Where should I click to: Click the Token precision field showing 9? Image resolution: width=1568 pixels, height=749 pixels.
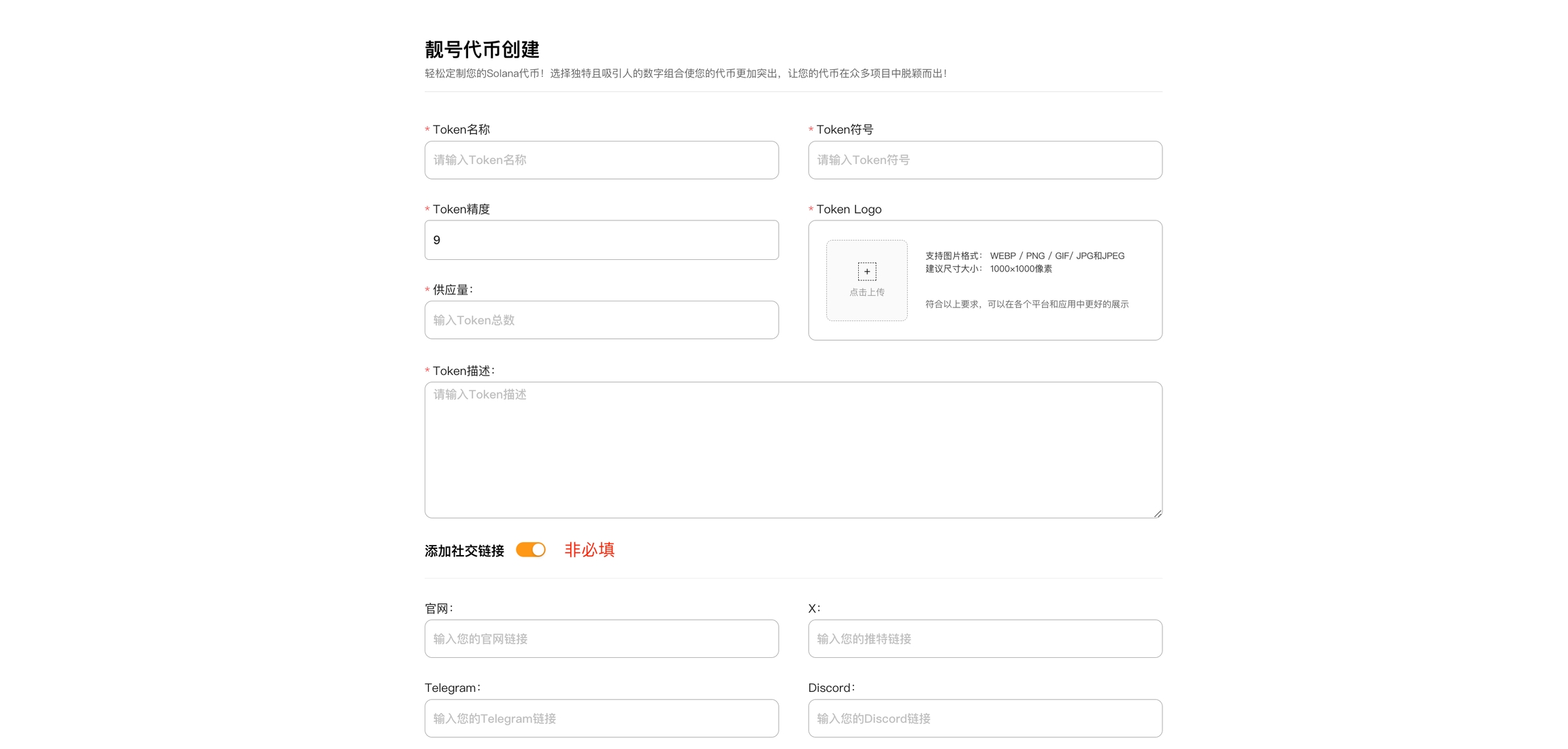pyautogui.click(x=601, y=240)
